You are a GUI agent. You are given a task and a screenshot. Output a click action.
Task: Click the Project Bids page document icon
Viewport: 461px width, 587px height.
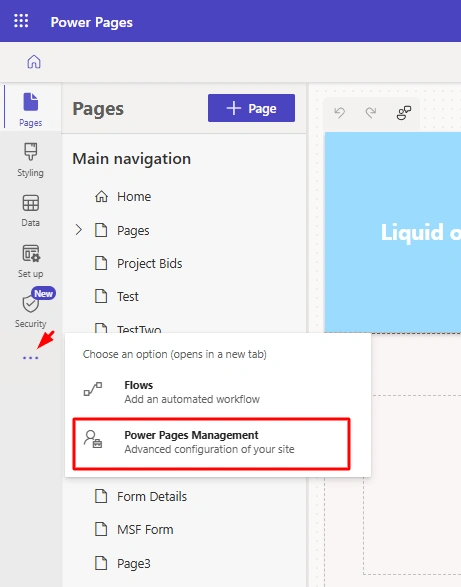[x=101, y=263]
